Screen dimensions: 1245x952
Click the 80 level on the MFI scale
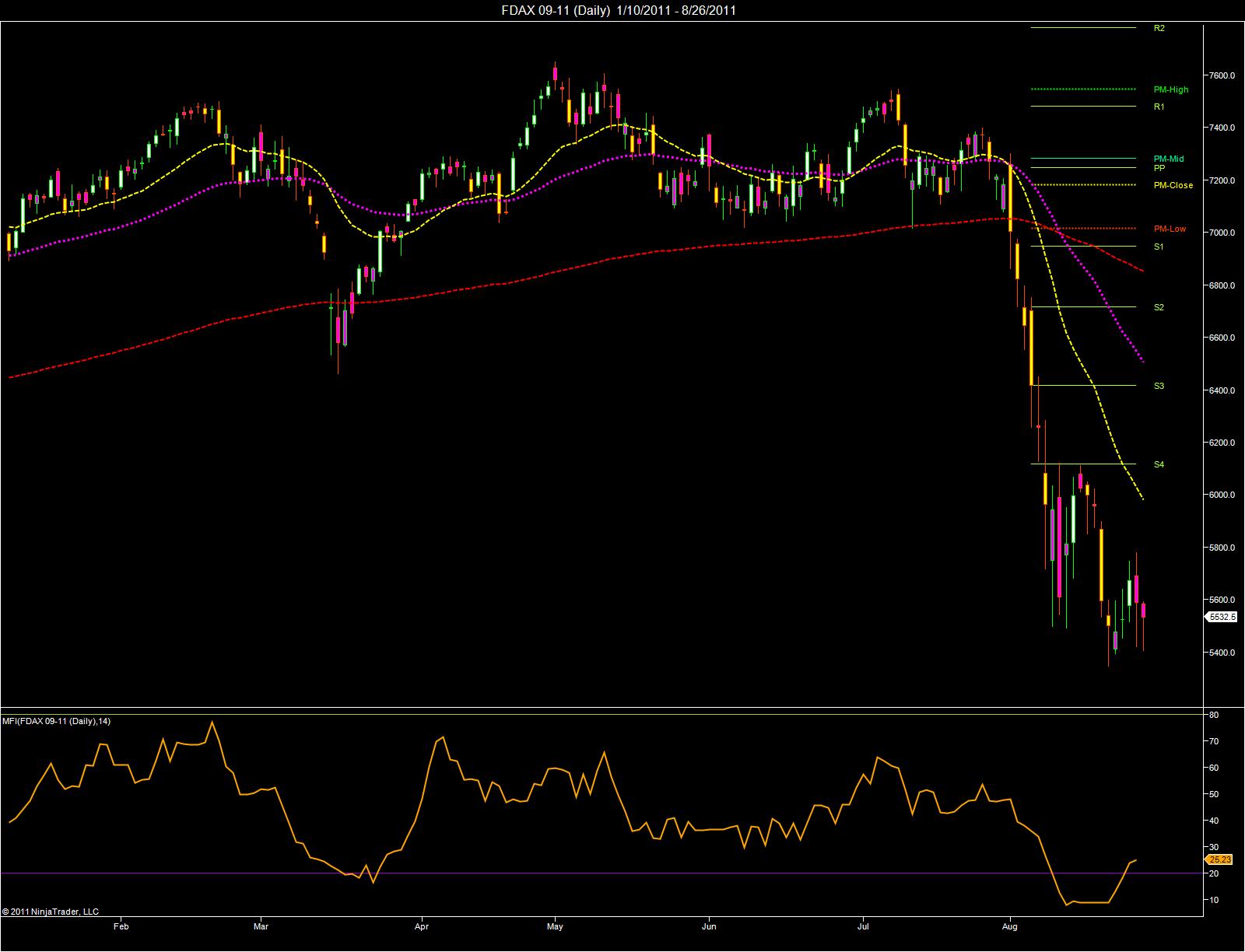coord(1214,715)
